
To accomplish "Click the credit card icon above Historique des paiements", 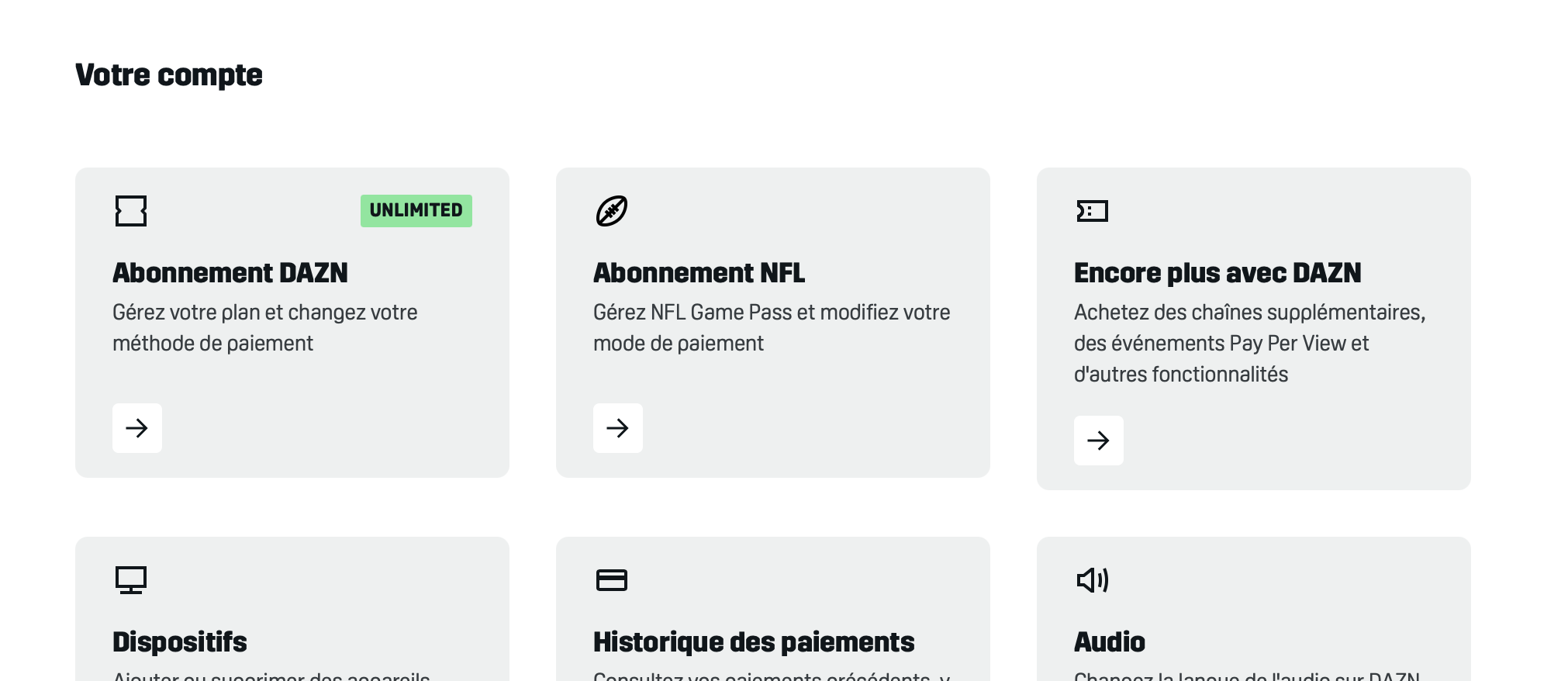I will point(612,580).
